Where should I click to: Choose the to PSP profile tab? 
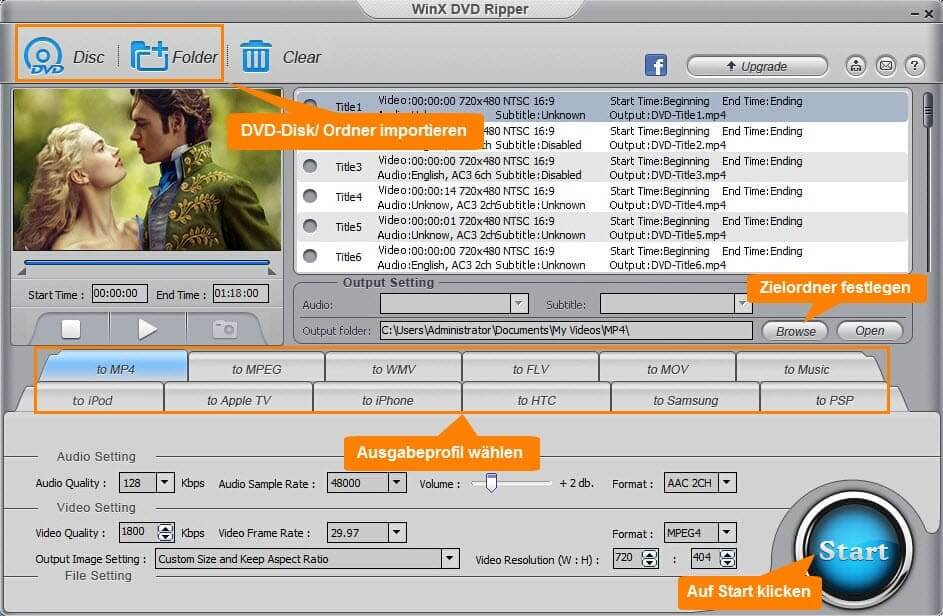click(x=834, y=400)
